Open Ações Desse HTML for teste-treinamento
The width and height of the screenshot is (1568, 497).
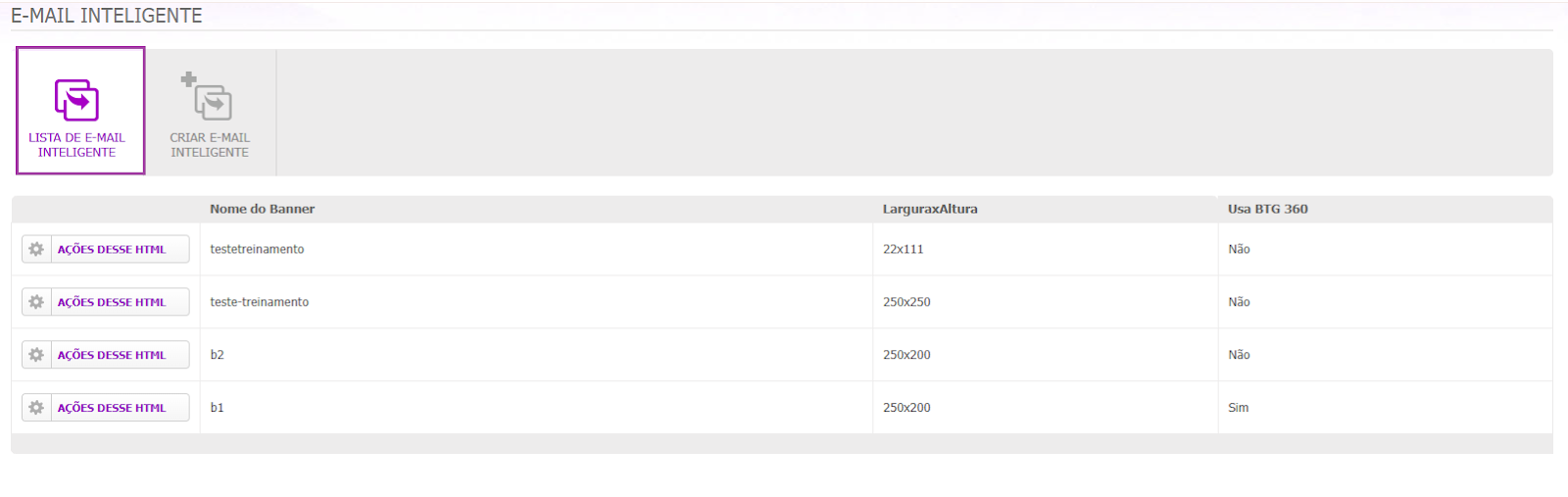pyautogui.click(x=112, y=302)
